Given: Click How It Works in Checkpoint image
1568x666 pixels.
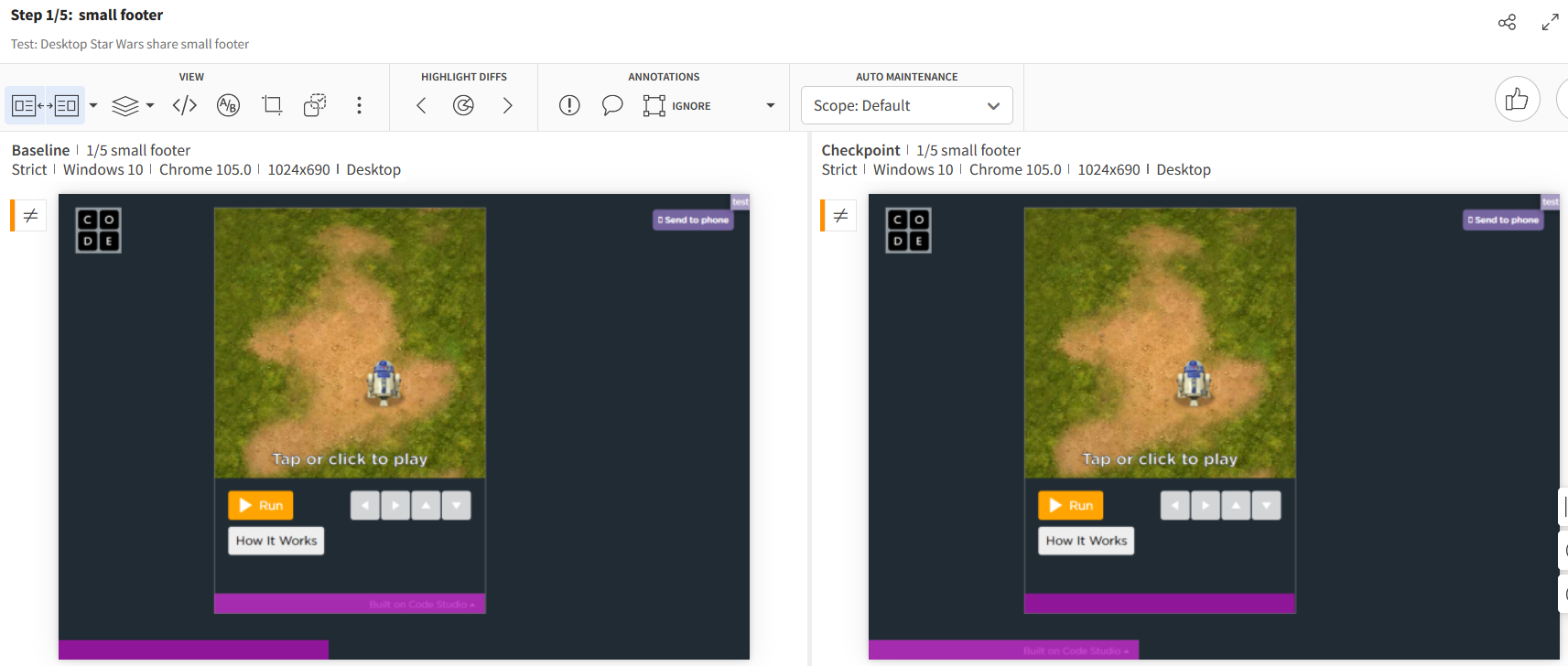Looking at the screenshot, I should (x=1087, y=541).
